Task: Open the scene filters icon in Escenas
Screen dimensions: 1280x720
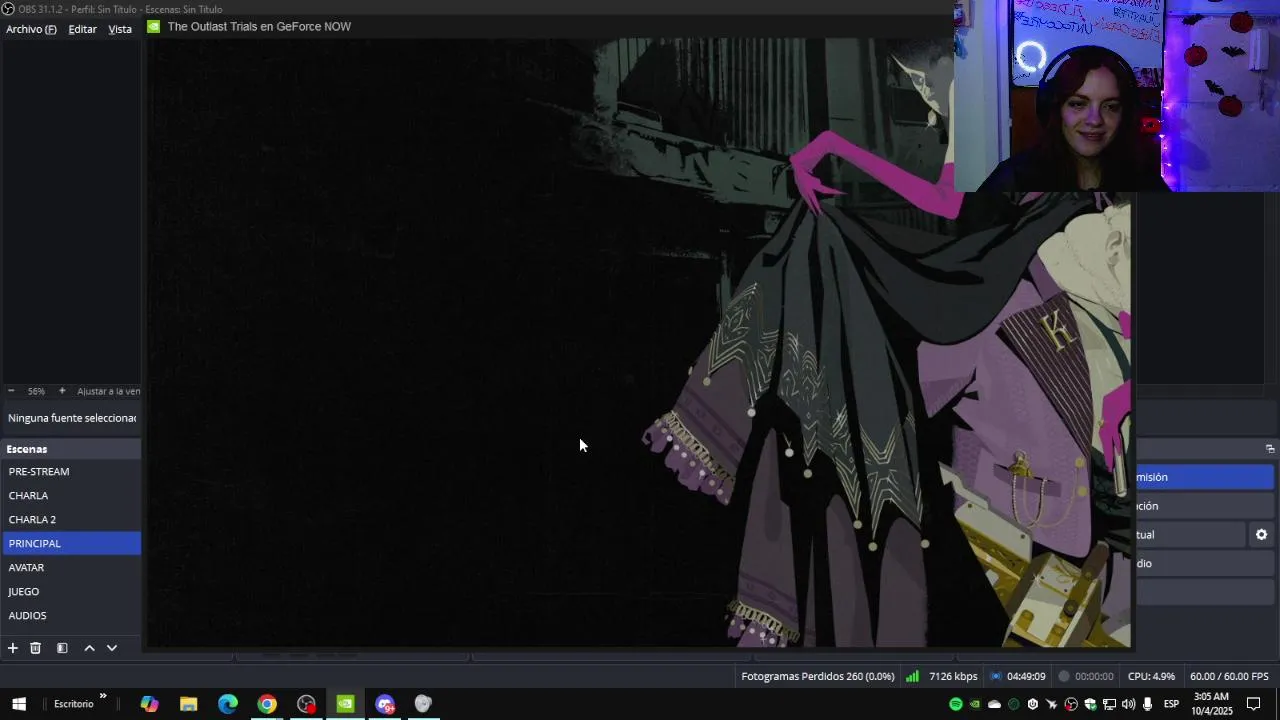Action: tap(62, 648)
